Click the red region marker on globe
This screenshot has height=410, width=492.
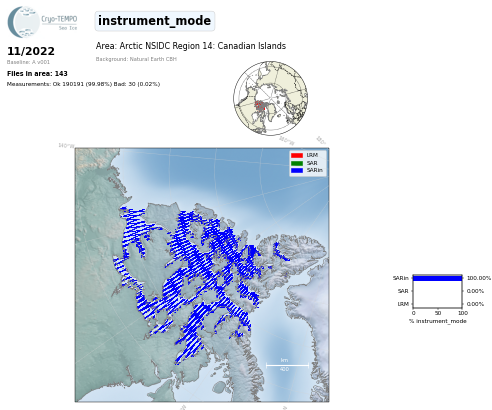click(x=260, y=106)
